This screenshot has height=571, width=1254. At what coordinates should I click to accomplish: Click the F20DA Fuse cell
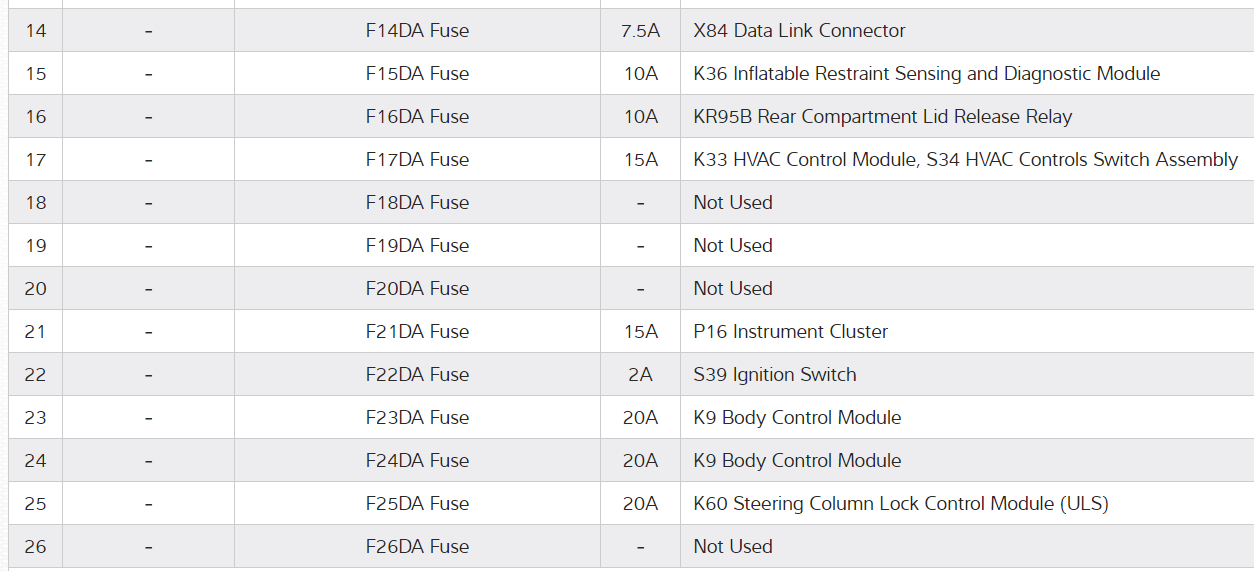pyautogui.click(x=417, y=289)
